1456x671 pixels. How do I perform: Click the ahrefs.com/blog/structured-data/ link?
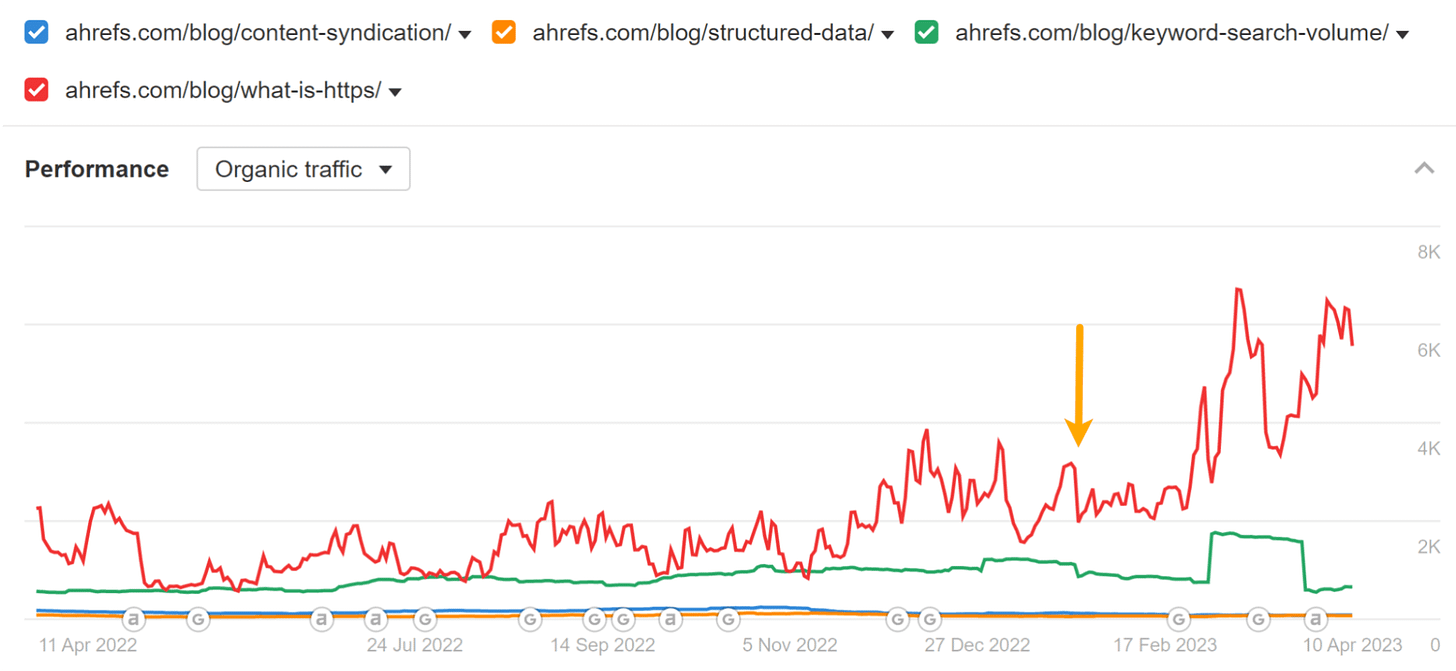(702, 32)
